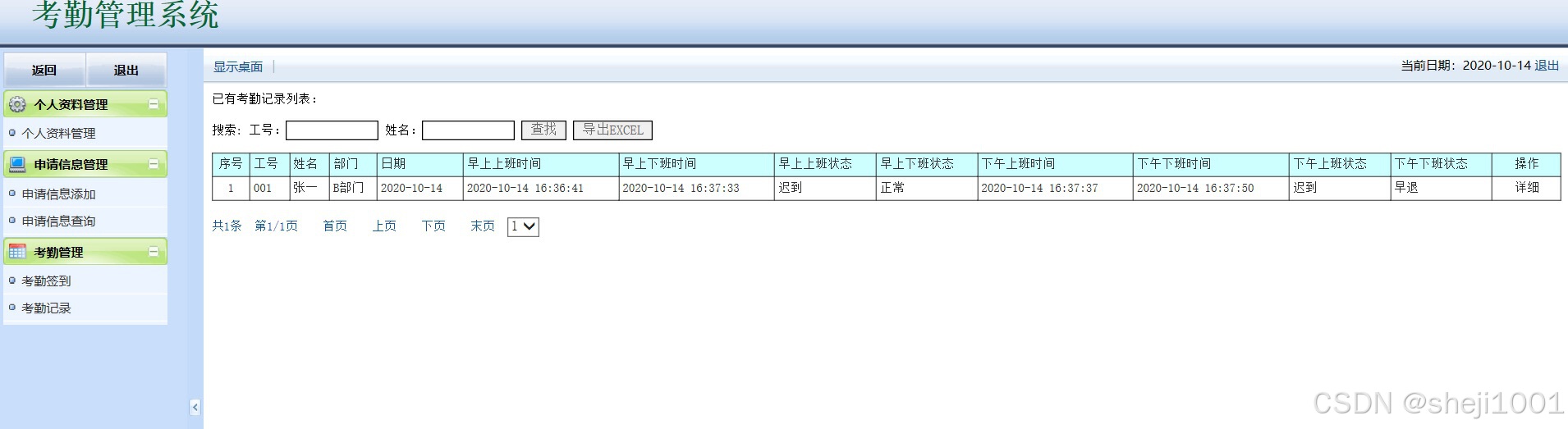Click the 共1条 record count text

(x=227, y=226)
